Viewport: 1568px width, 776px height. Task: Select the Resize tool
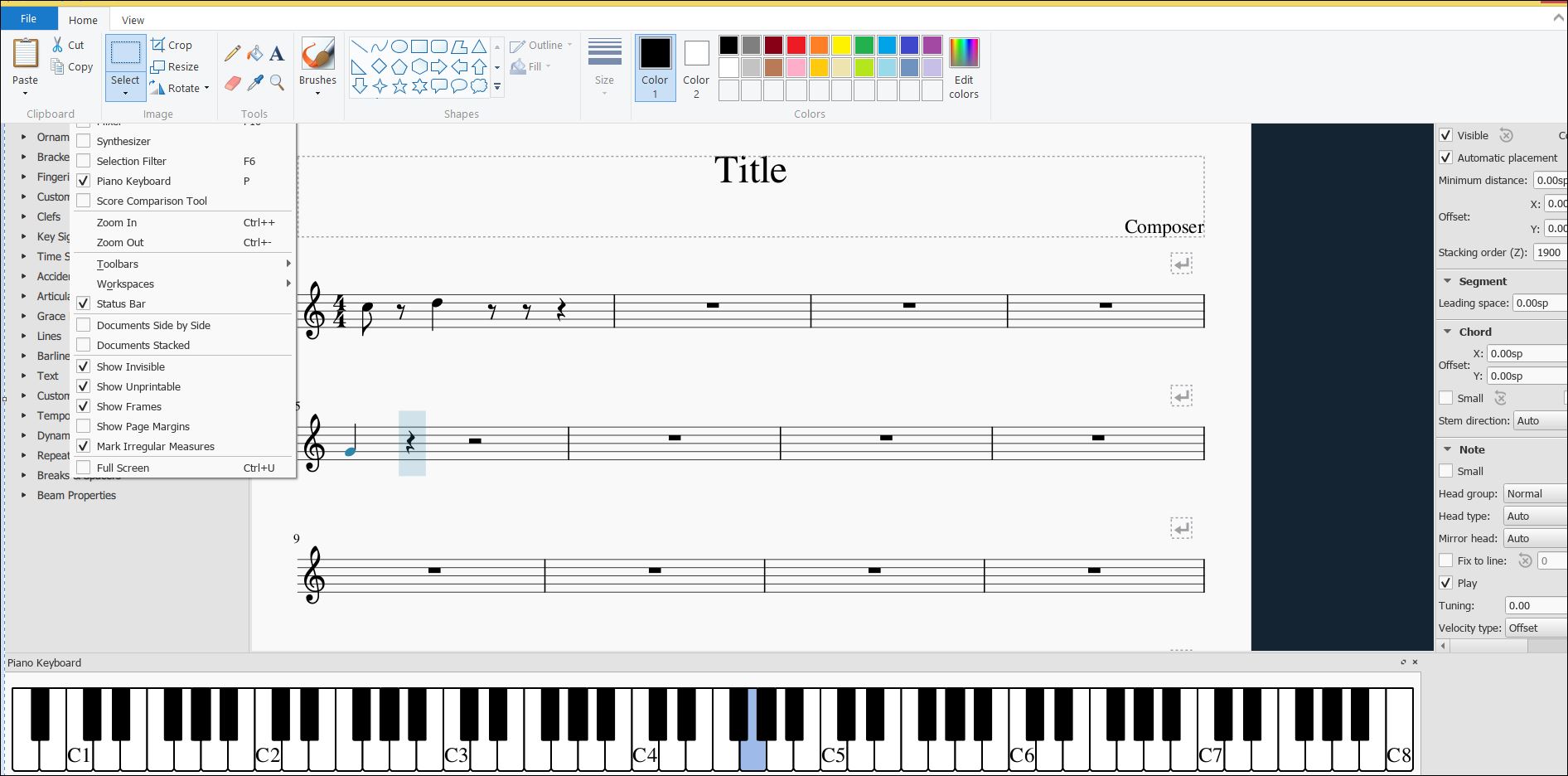177,66
